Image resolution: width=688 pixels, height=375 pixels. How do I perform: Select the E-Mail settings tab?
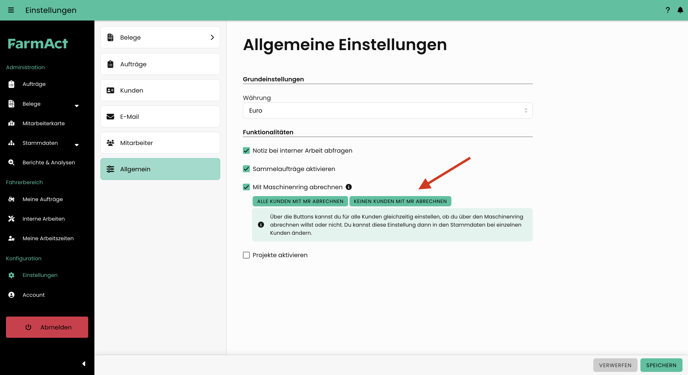tap(160, 117)
